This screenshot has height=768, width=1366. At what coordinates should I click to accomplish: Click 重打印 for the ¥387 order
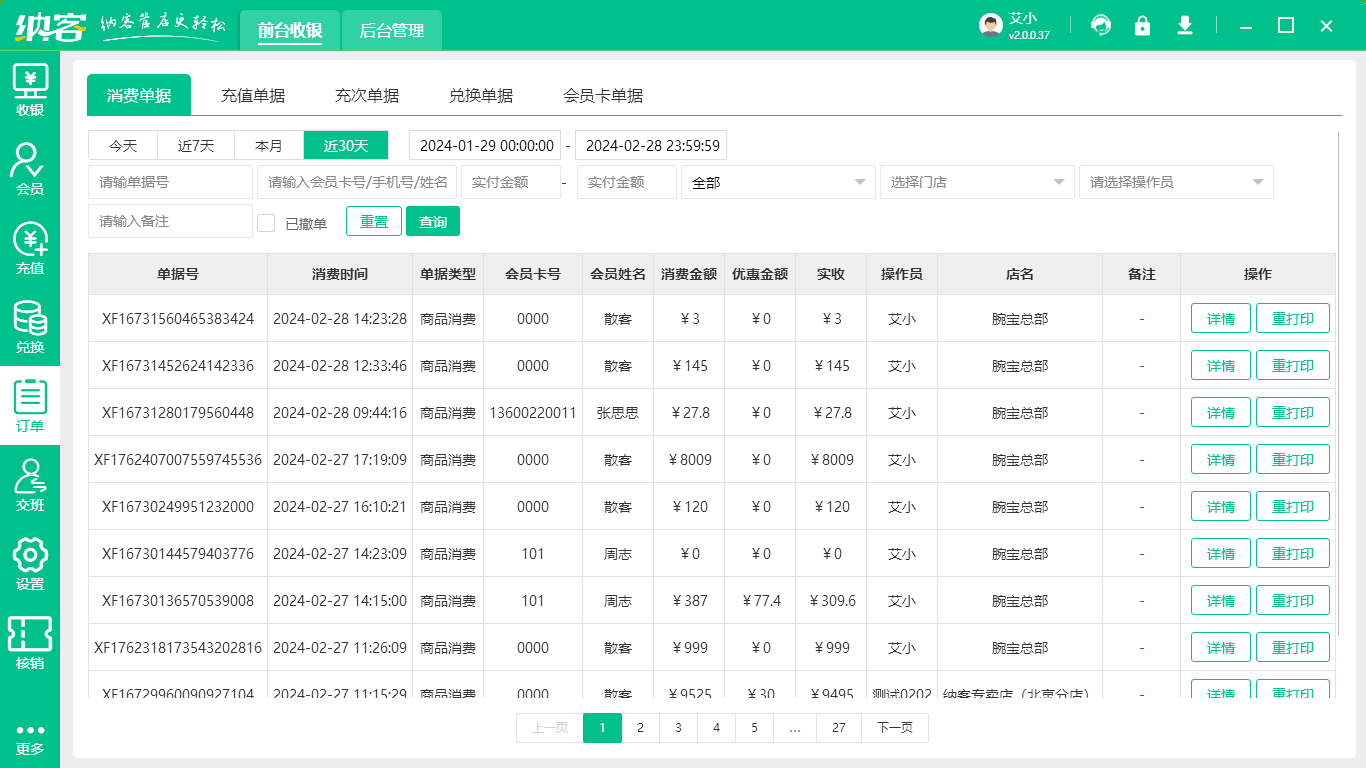click(1293, 601)
